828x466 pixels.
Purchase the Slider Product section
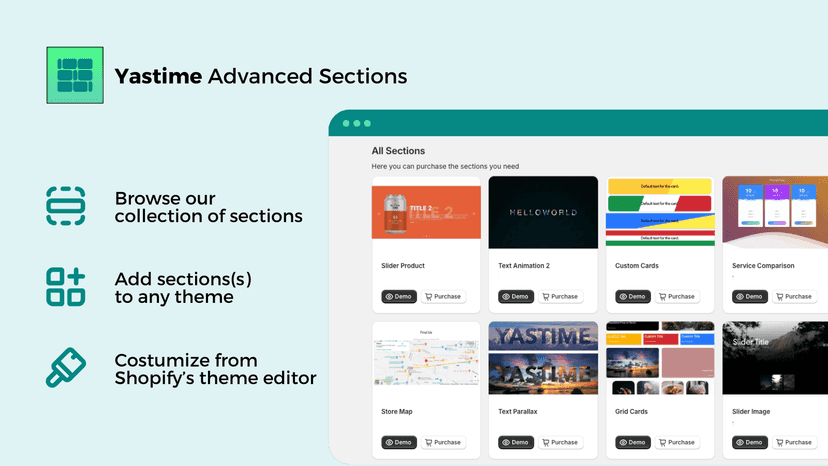(x=443, y=296)
